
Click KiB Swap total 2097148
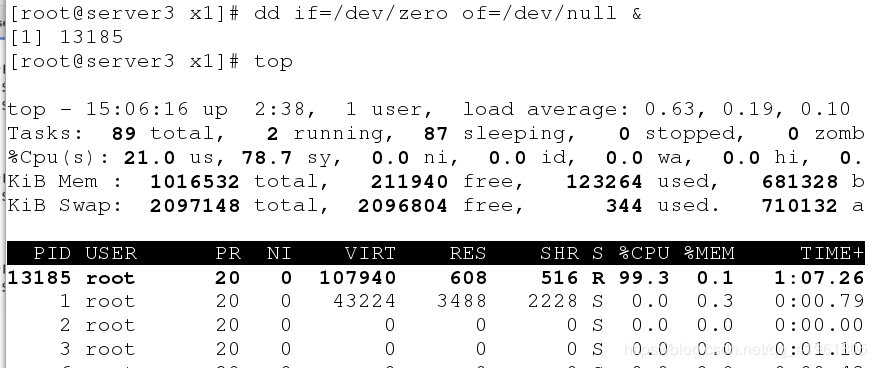click(x=195, y=206)
